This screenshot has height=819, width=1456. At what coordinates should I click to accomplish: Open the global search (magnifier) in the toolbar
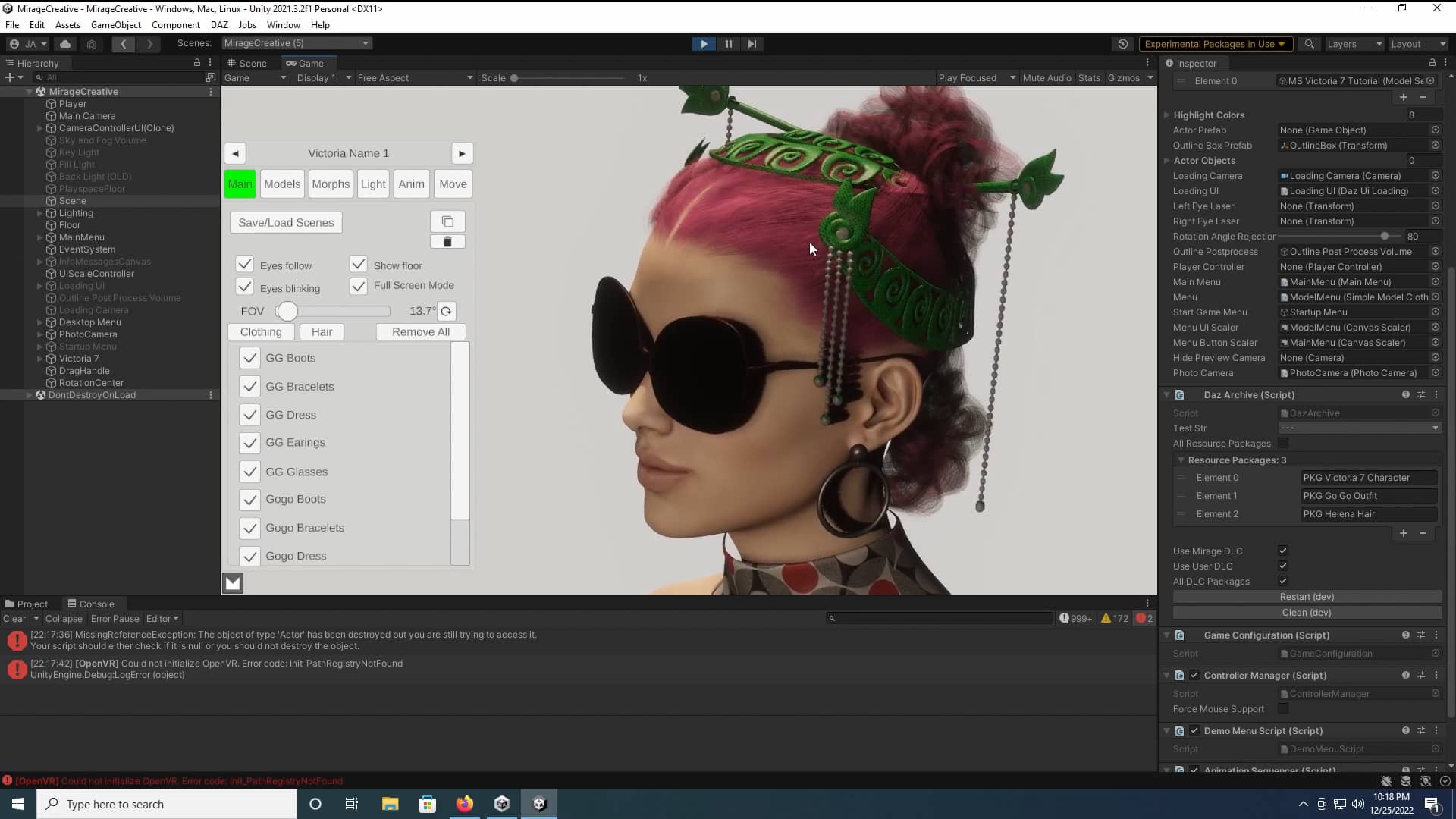tap(1309, 43)
